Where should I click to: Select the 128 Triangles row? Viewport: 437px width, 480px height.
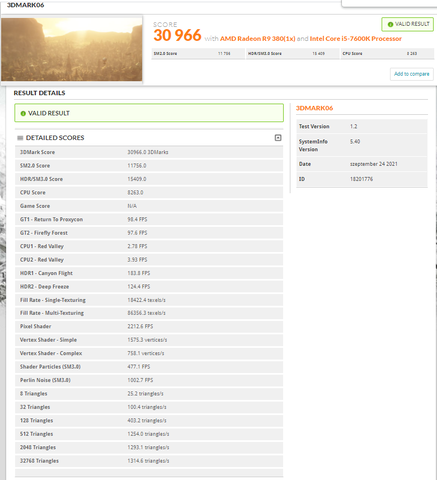coord(149,421)
